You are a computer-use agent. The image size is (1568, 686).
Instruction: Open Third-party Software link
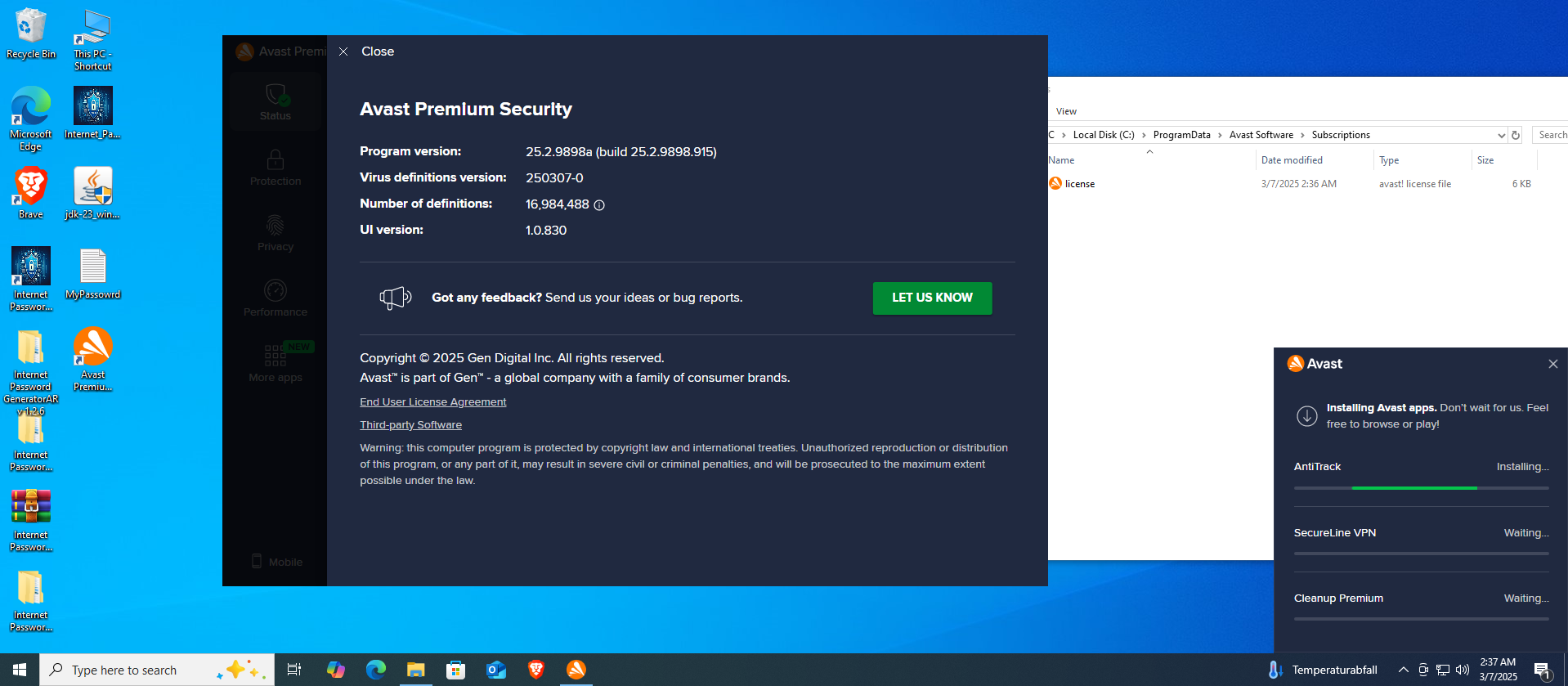410,425
